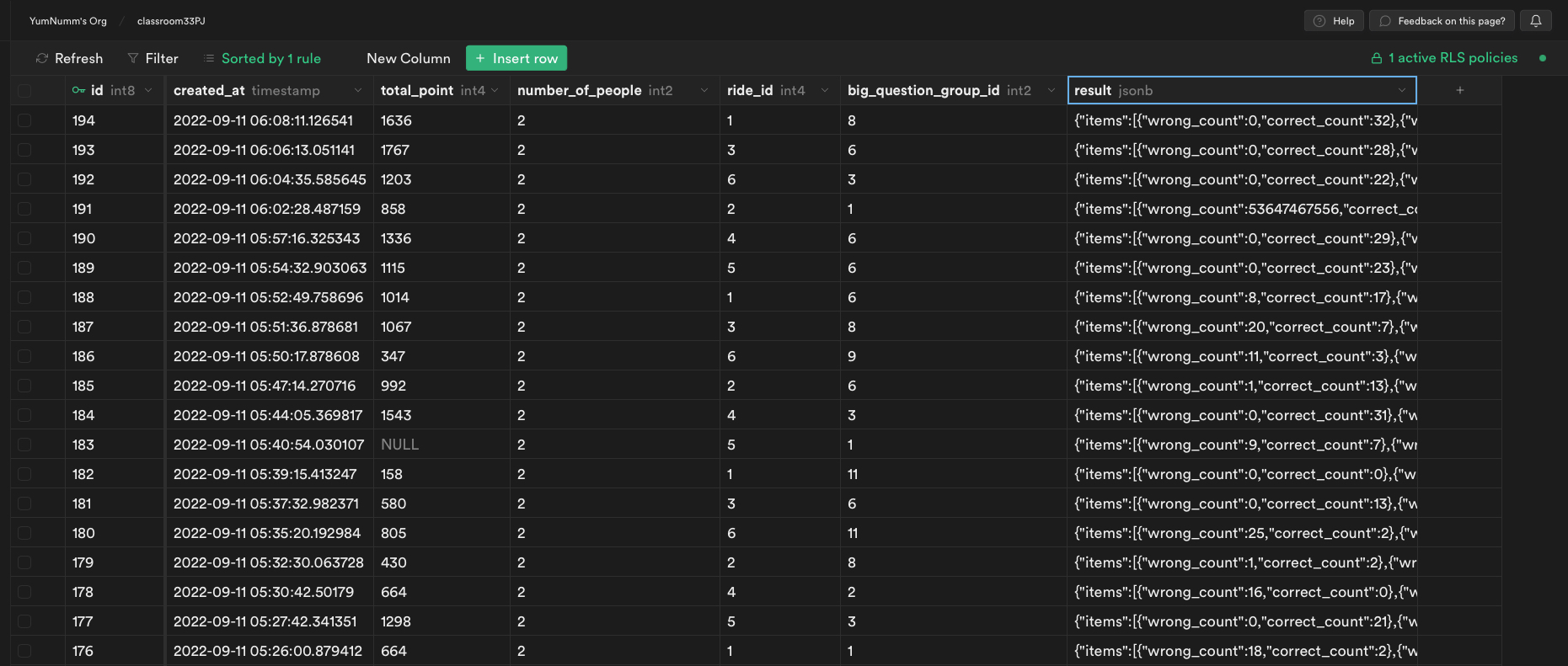Select the NULL total_point cell
Image resolution: width=1568 pixels, height=666 pixels.
pyautogui.click(x=399, y=445)
